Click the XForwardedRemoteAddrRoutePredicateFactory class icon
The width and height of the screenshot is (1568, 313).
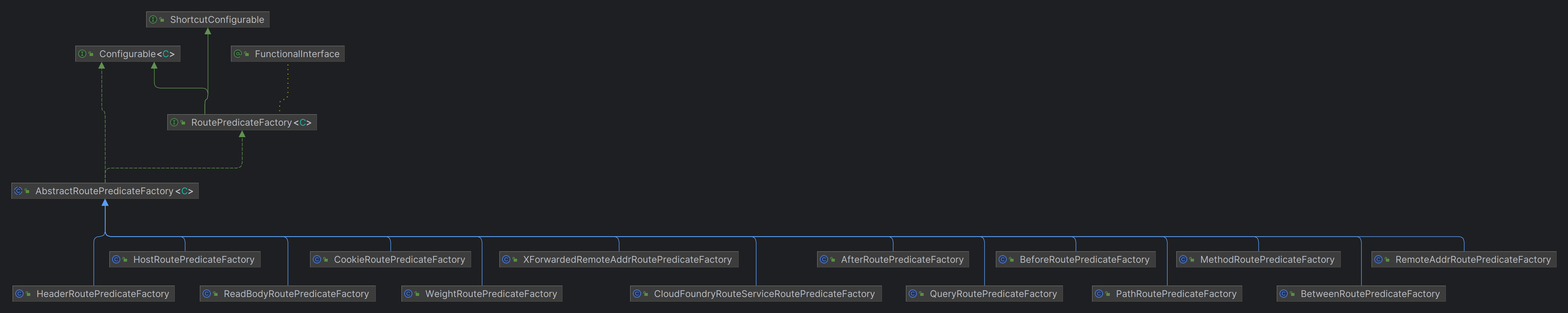click(x=506, y=259)
